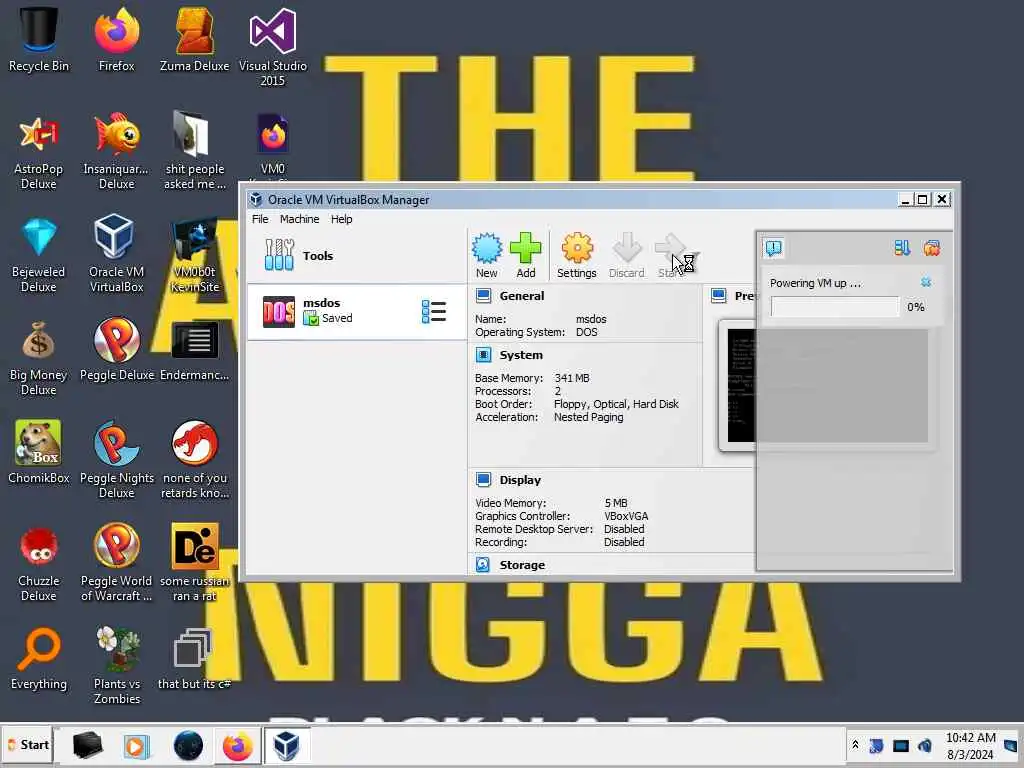1024x768 pixels.
Task: Select the 'that but its c#' desktop icon
Action: [x=195, y=658]
